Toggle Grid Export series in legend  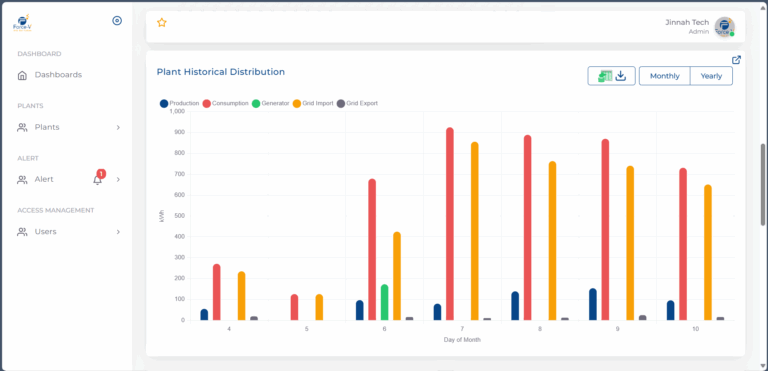[x=357, y=103]
